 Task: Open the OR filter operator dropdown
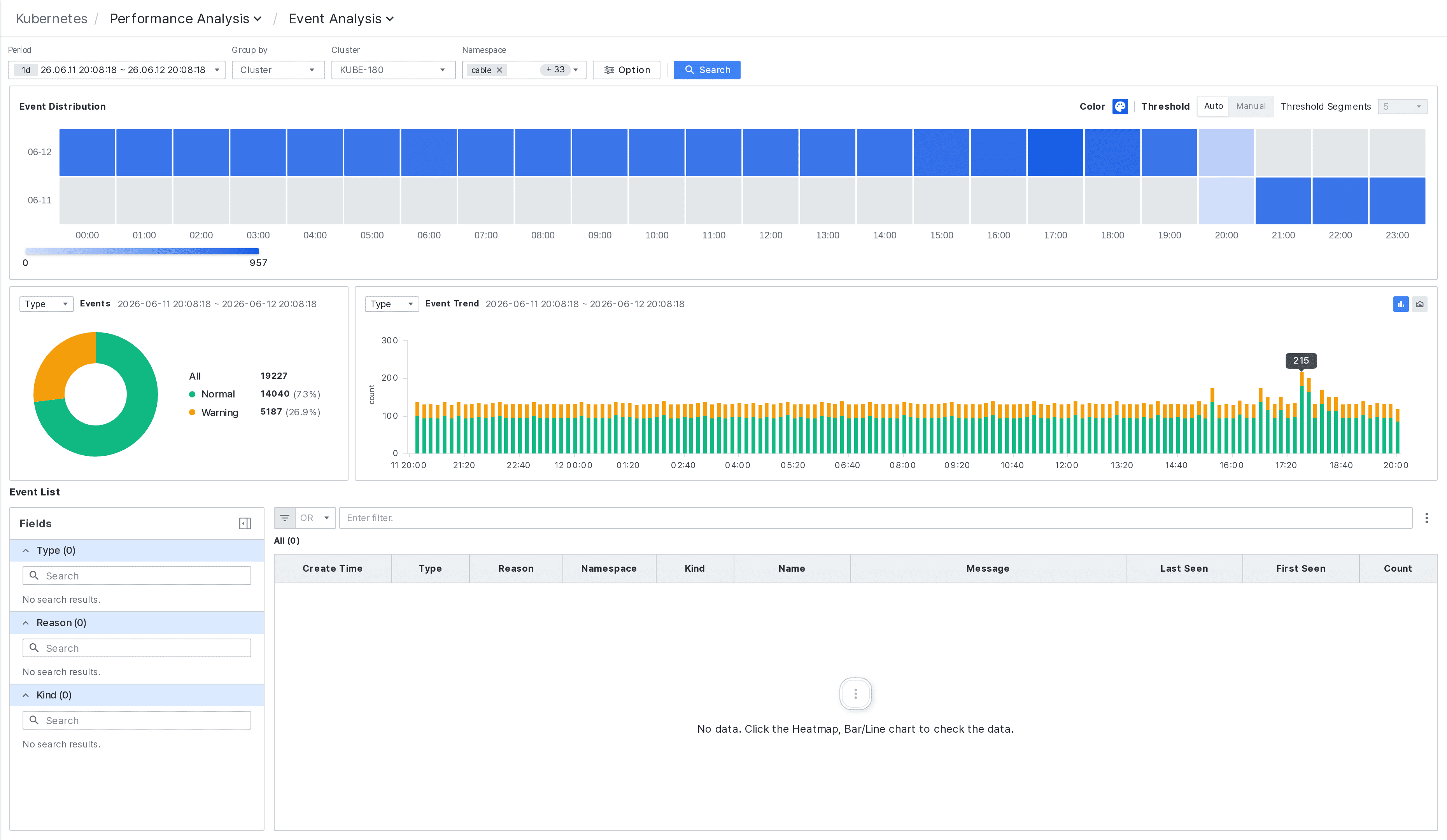(315, 518)
